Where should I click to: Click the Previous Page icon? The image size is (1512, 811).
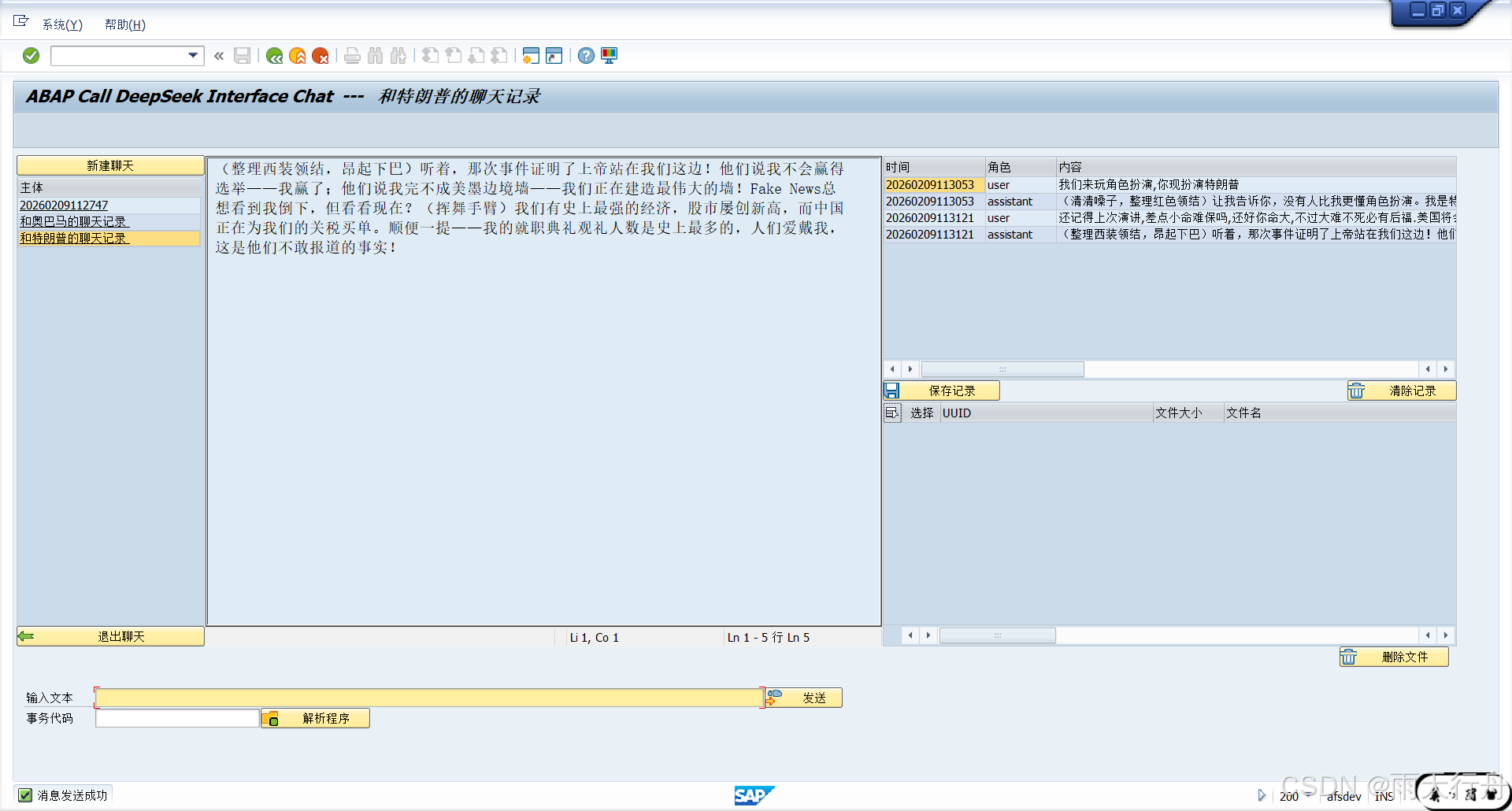pos(453,56)
